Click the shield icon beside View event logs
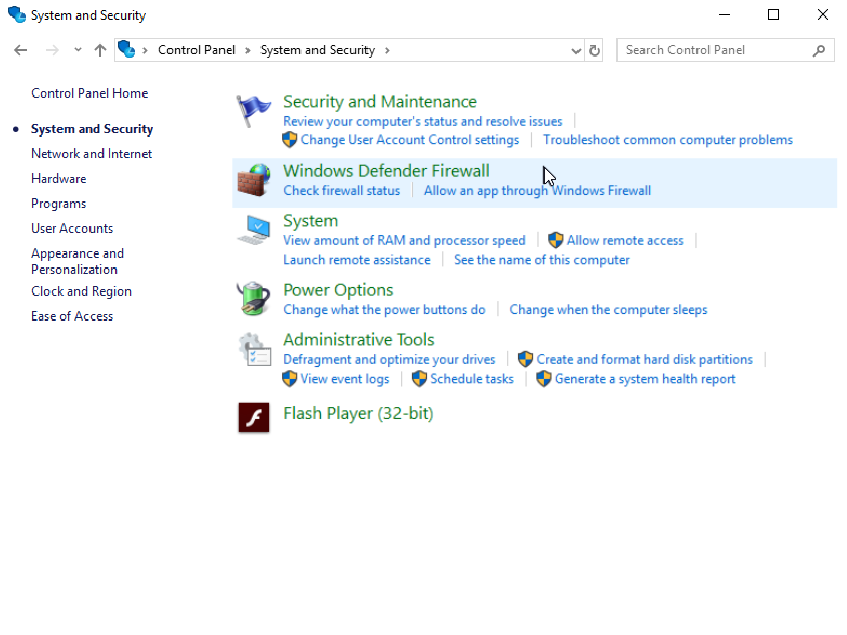This screenshot has height=635, width=847. pyautogui.click(x=290, y=379)
